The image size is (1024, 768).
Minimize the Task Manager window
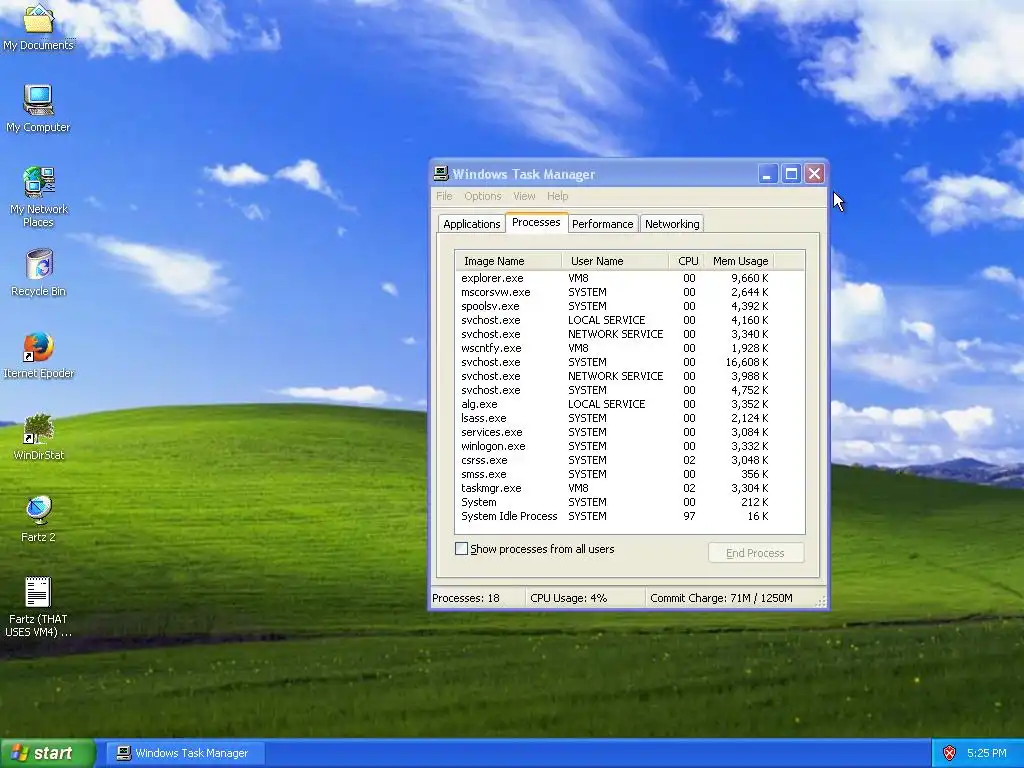[x=767, y=174]
